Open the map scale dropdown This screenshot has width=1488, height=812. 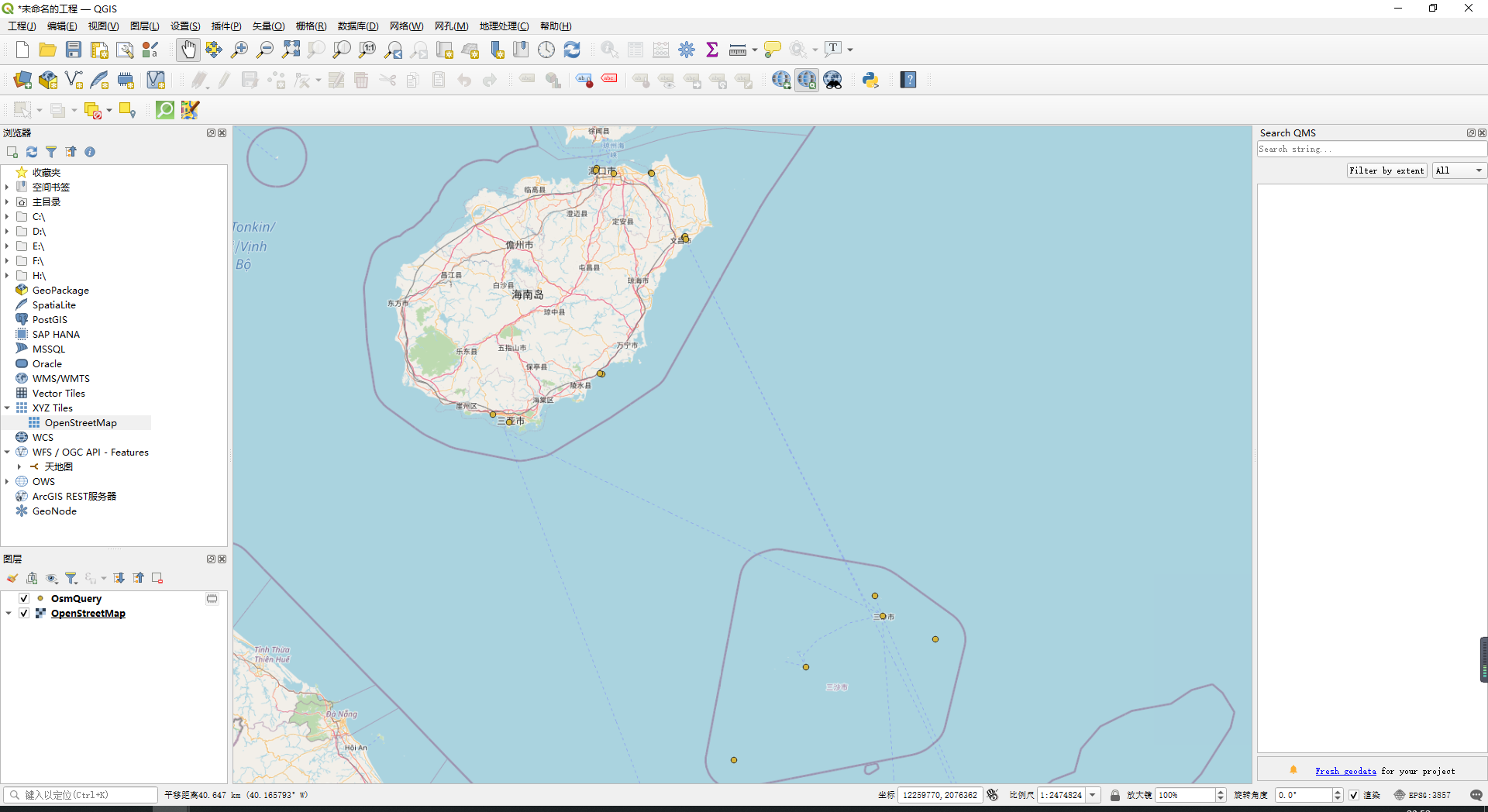(1093, 795)
